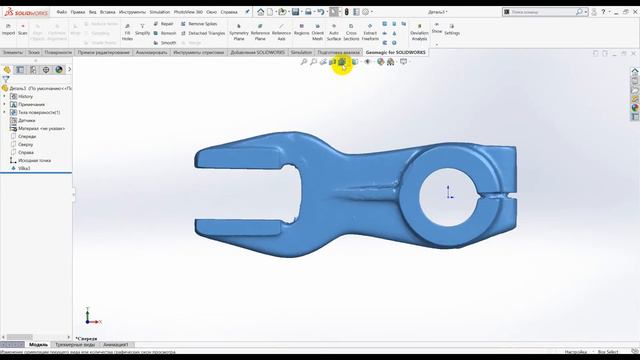The height and width of the screenshot is (360, 640).
Task: Open the PhotoView 360 menu
Action: [188, 12]
